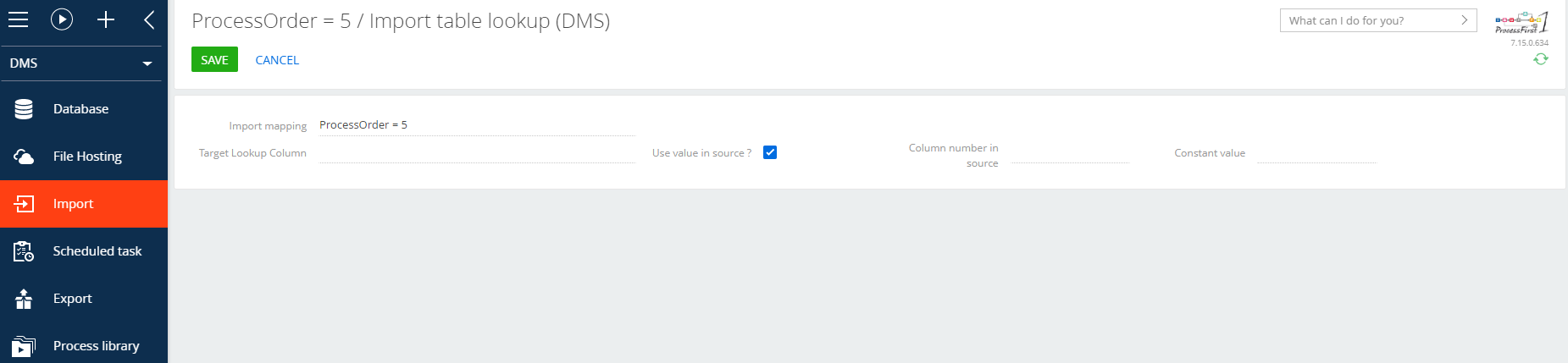
Task: Click the green SAVE button
Action: (214, 59)
